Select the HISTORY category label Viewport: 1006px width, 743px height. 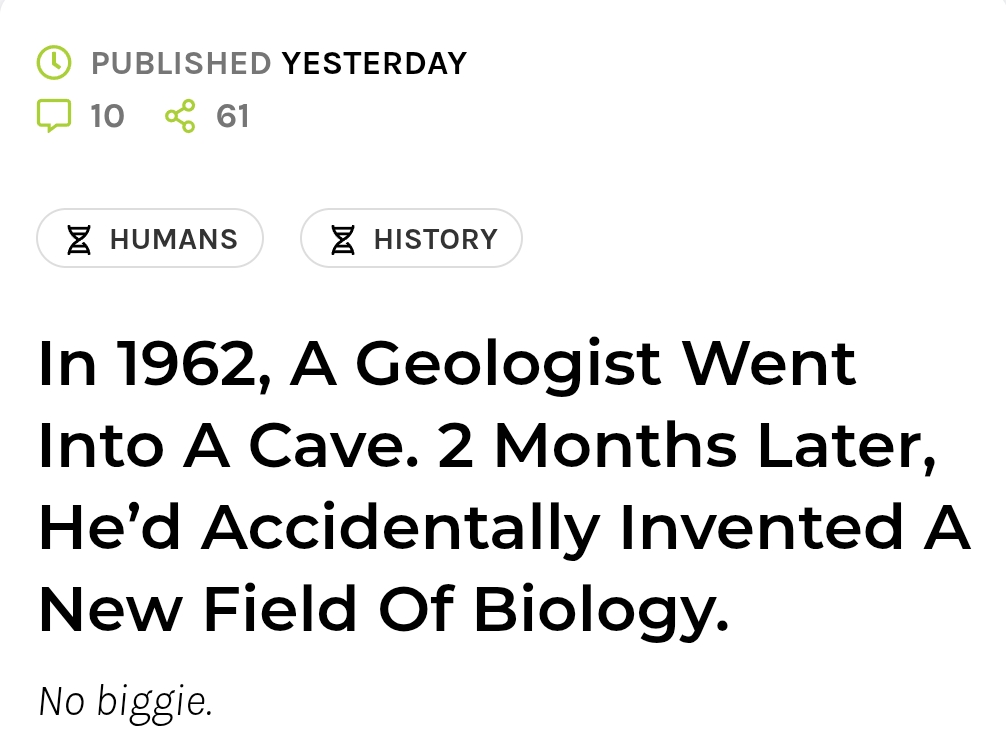pyautogui.click(x=435, y=240)
